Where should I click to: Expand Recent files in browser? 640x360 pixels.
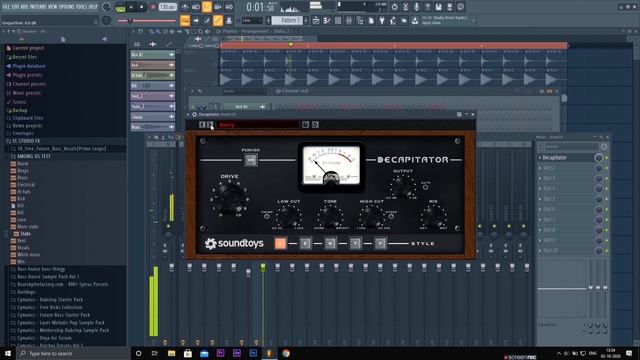24,57
